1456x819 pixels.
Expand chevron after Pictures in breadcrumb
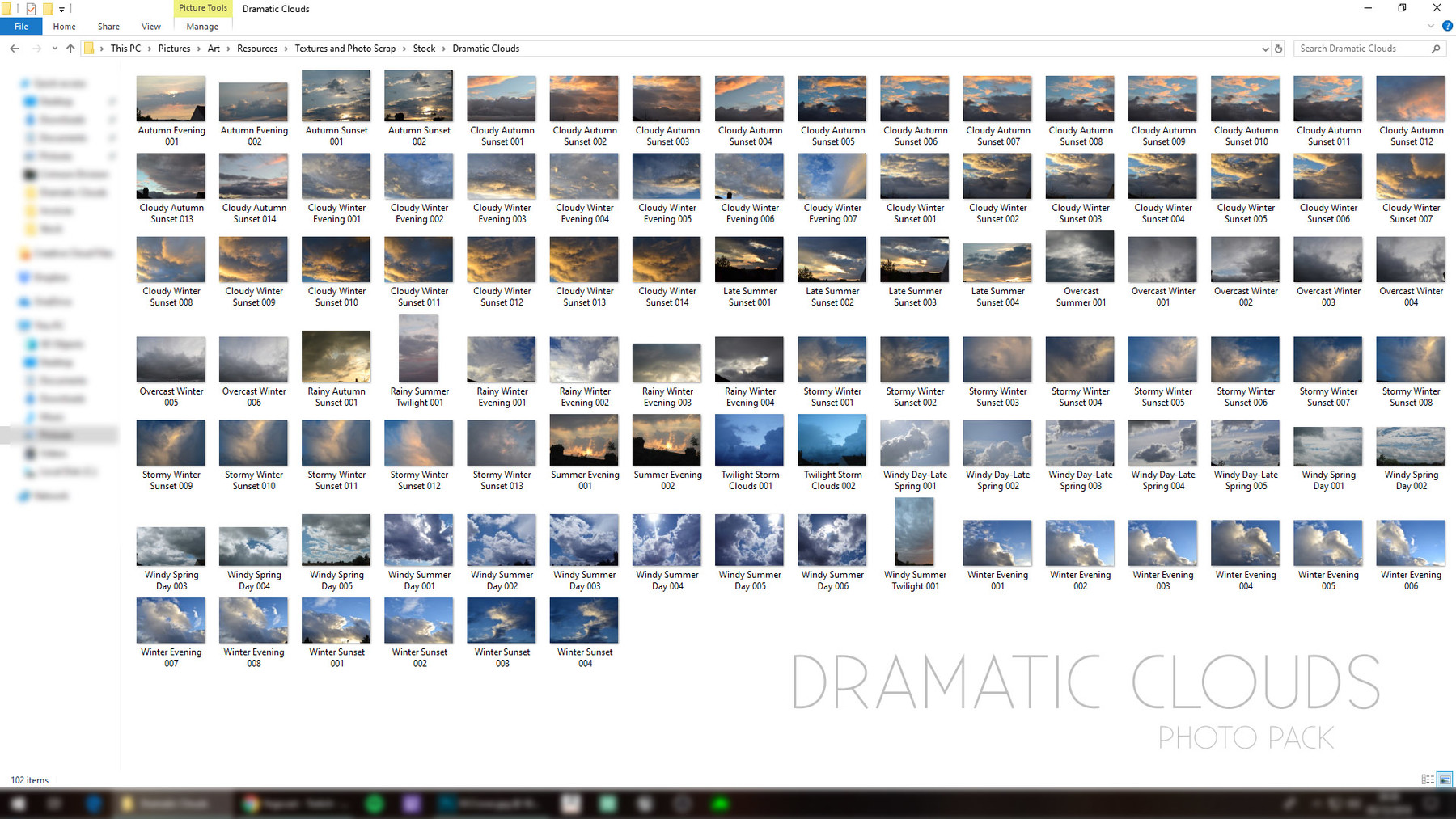[199, 49]
